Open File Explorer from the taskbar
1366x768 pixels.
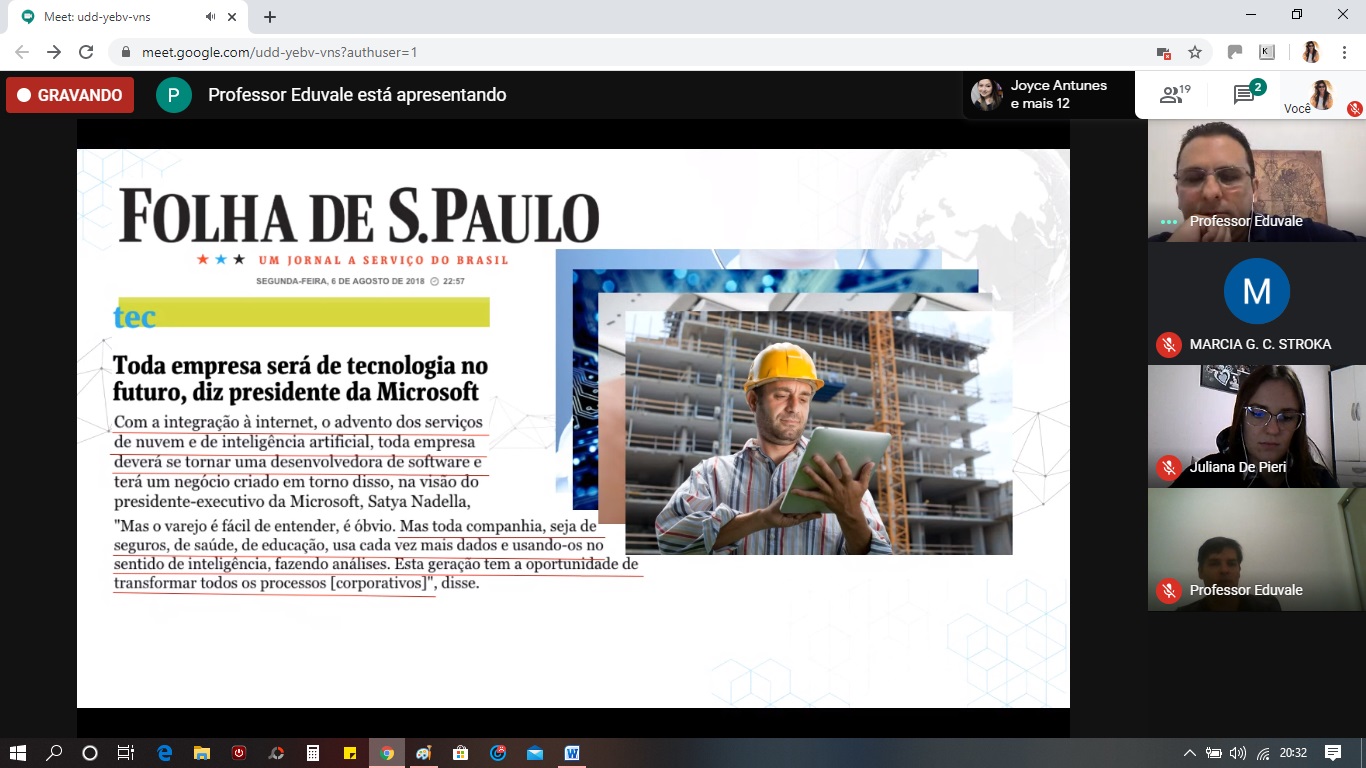point(202,753)
